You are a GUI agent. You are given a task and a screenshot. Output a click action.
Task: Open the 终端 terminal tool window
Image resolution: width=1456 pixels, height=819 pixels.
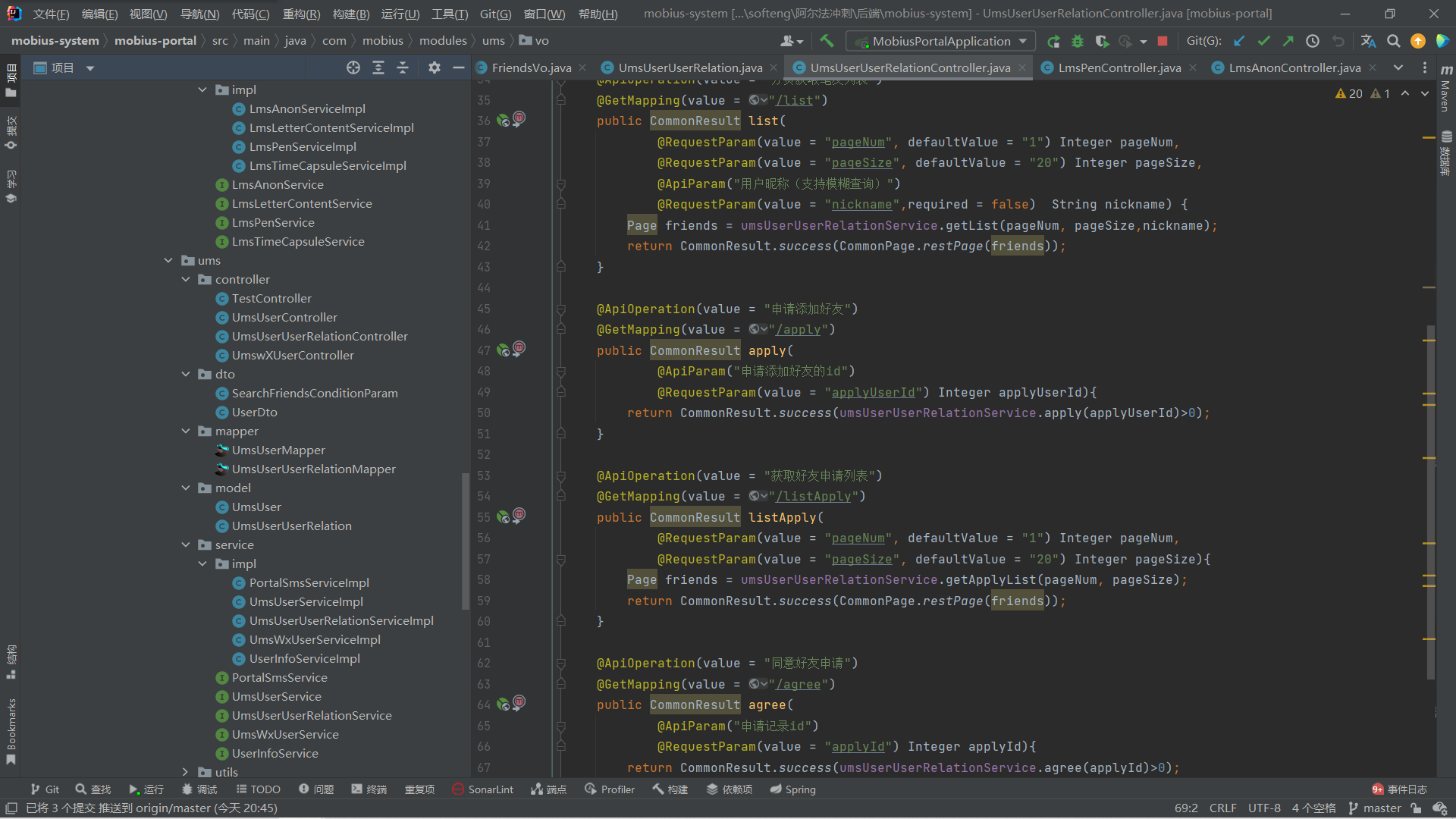coord(369,789)
